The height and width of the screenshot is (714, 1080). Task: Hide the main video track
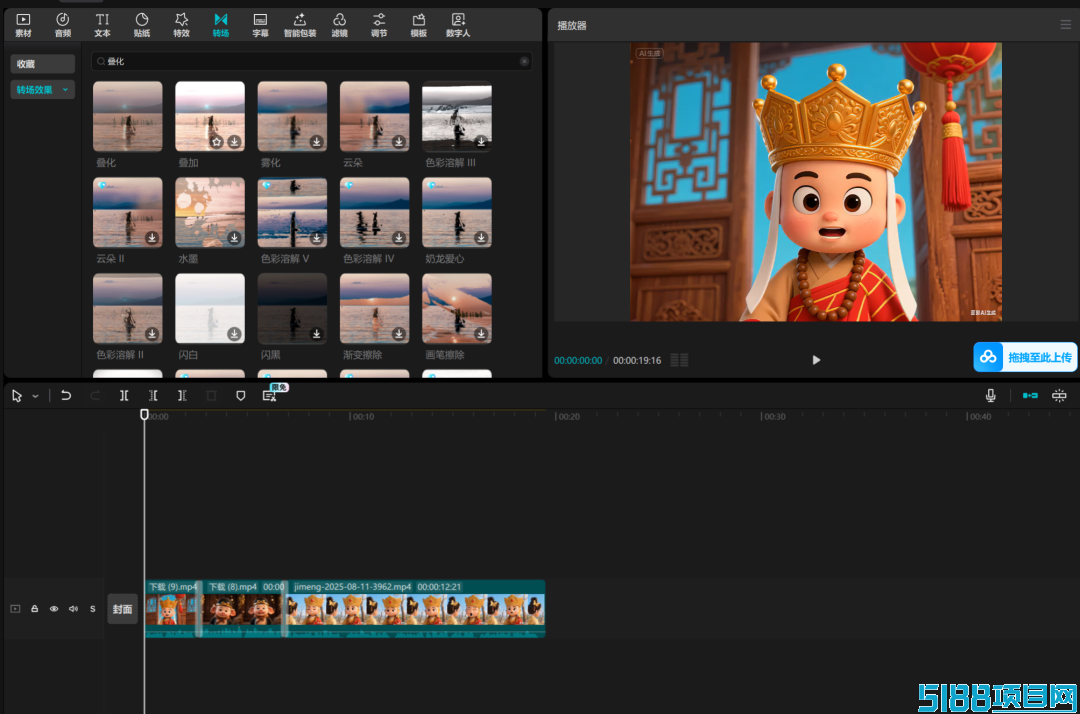pyautogui.click(x=54, y=609)
